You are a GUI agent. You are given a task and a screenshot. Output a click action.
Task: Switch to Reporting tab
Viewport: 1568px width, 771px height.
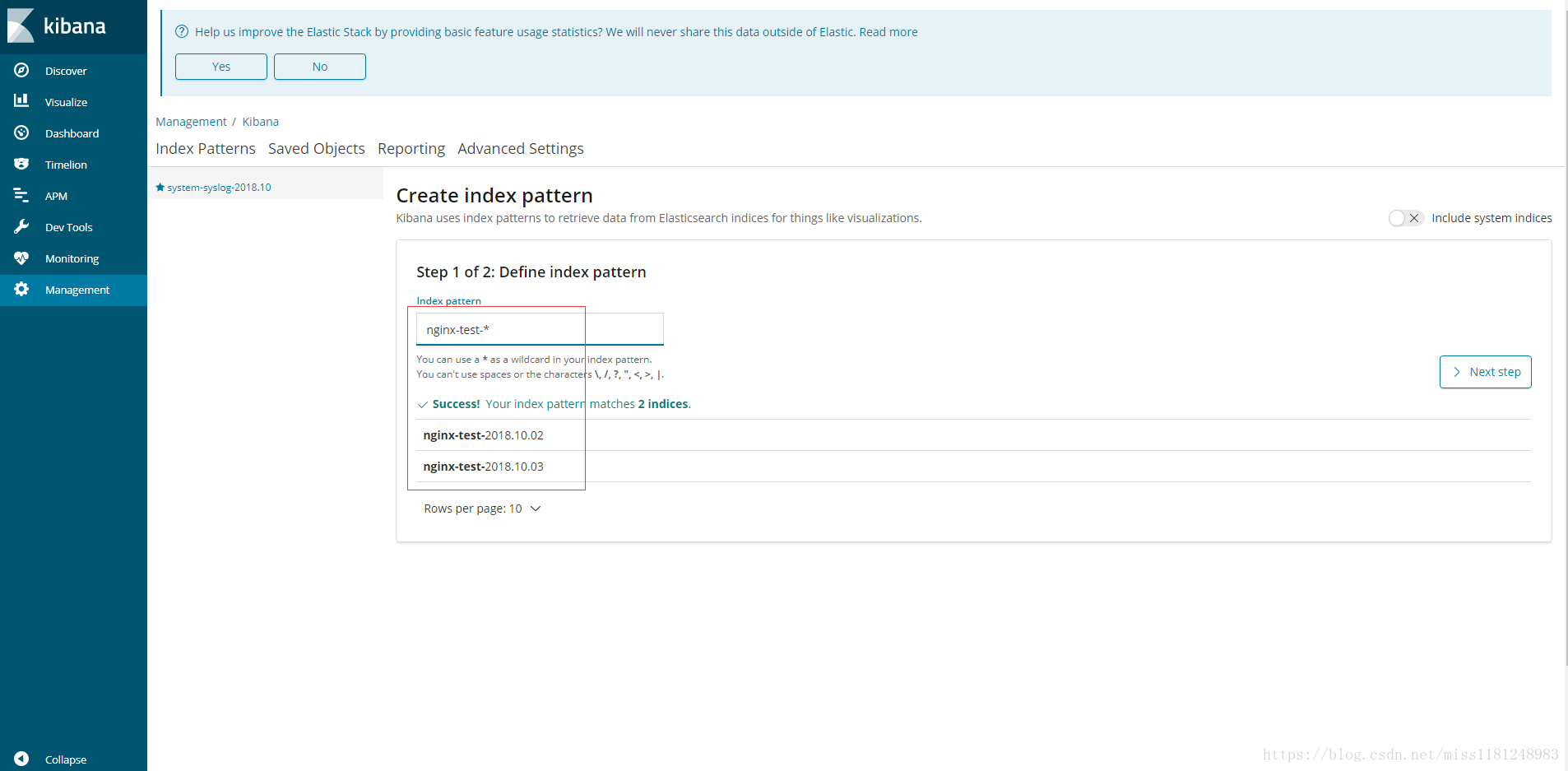[x=411, y=148]
